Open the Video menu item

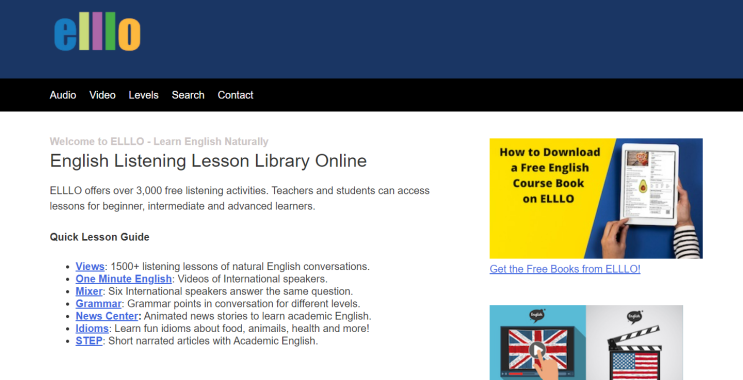102,95
